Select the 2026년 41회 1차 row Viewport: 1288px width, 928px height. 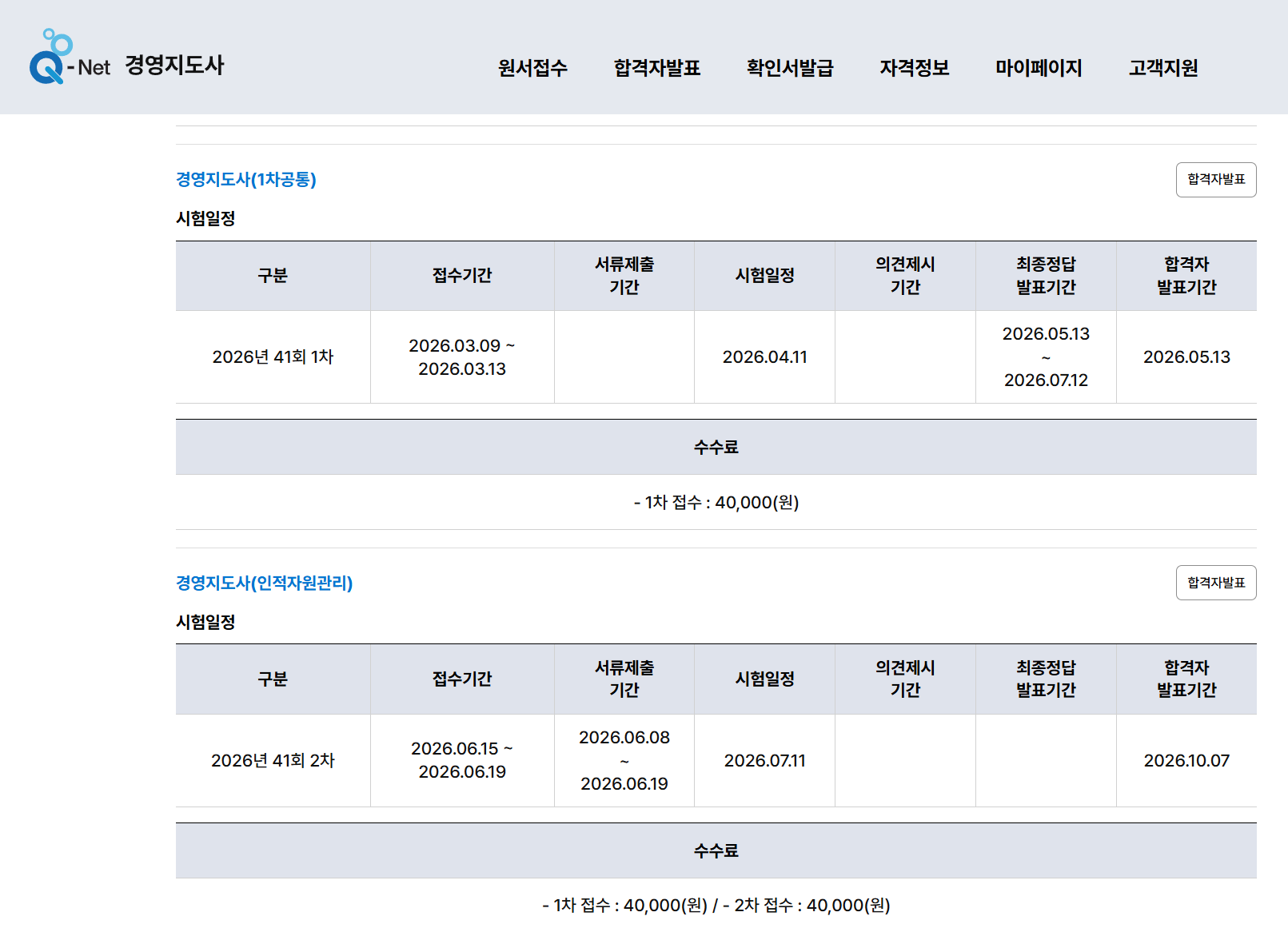tap(272, 356)
